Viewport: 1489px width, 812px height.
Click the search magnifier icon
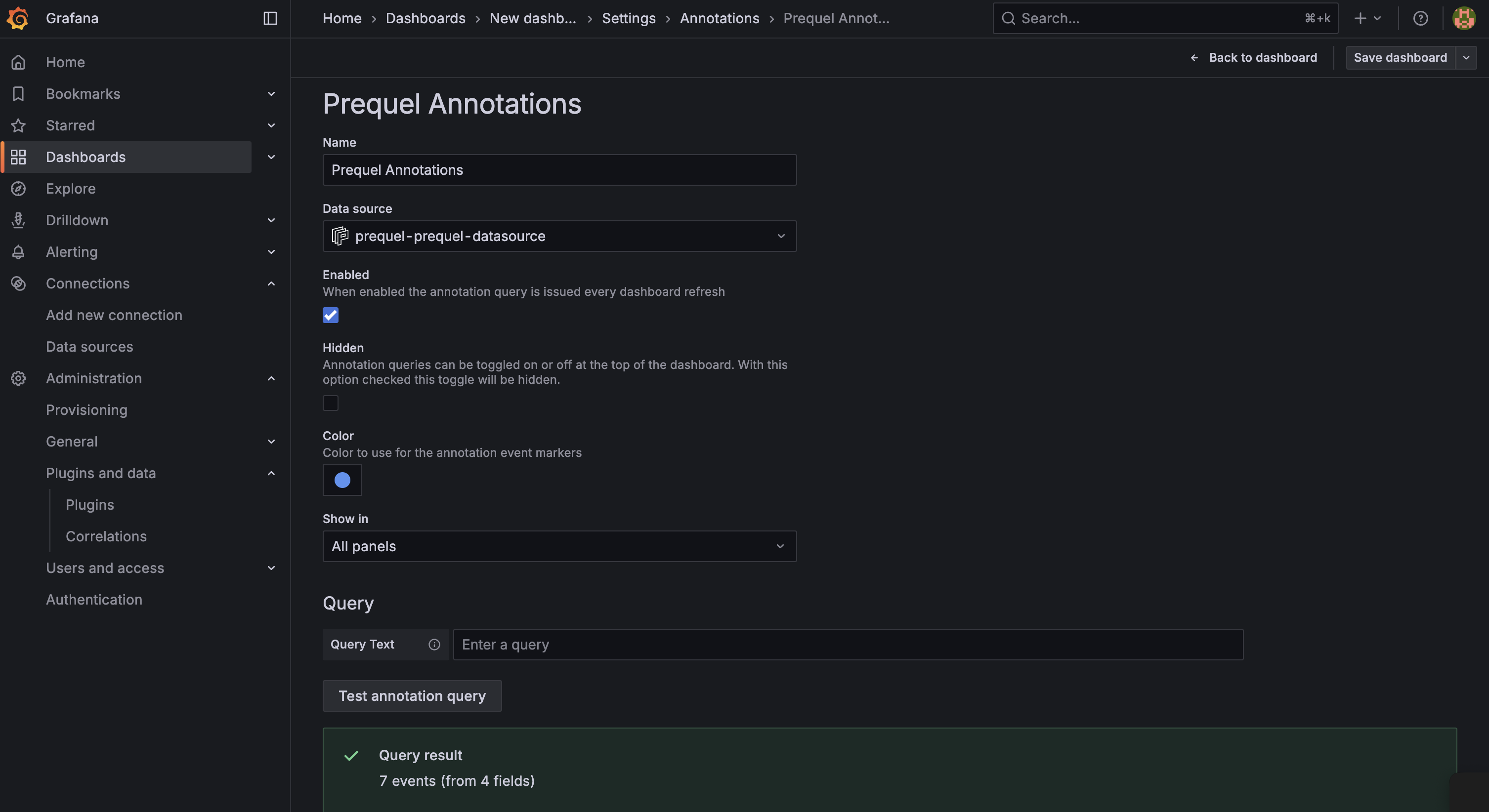(x=1008, y=18)
